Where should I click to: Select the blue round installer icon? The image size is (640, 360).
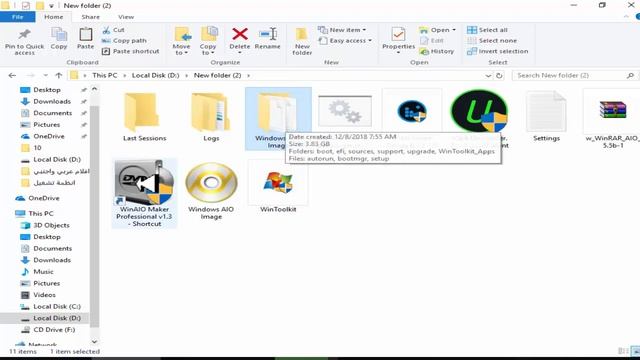412,111
